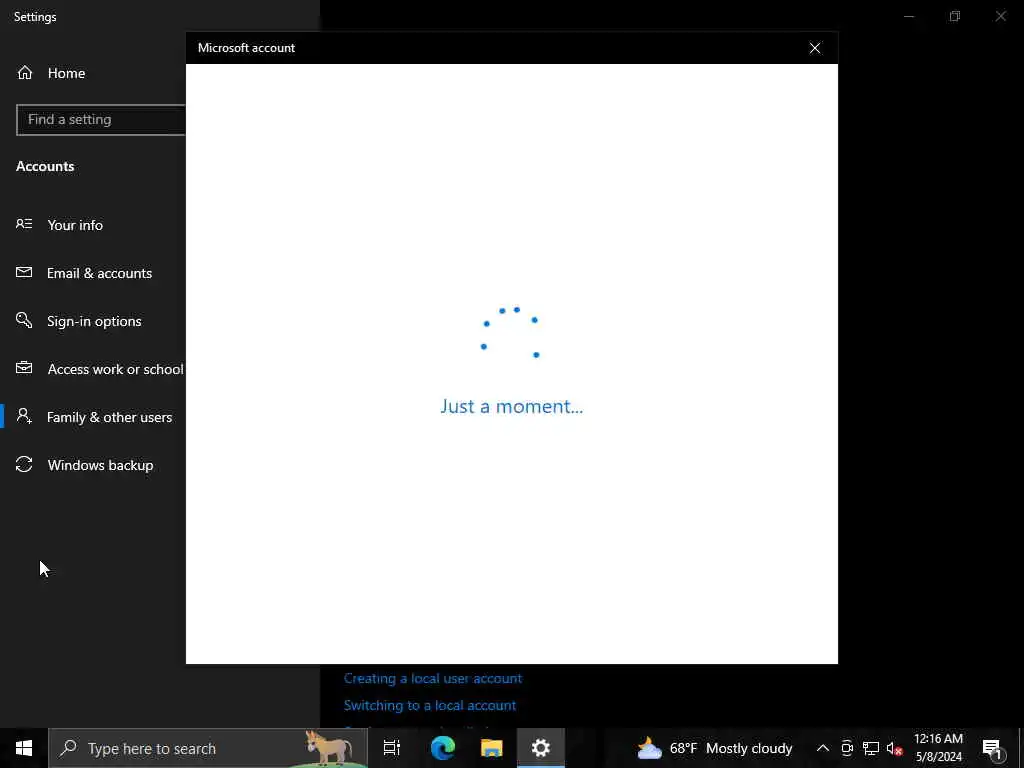Click the taskbar search box
The height and width of the screenshot is (768, 1024).
(x=208, y=748)
